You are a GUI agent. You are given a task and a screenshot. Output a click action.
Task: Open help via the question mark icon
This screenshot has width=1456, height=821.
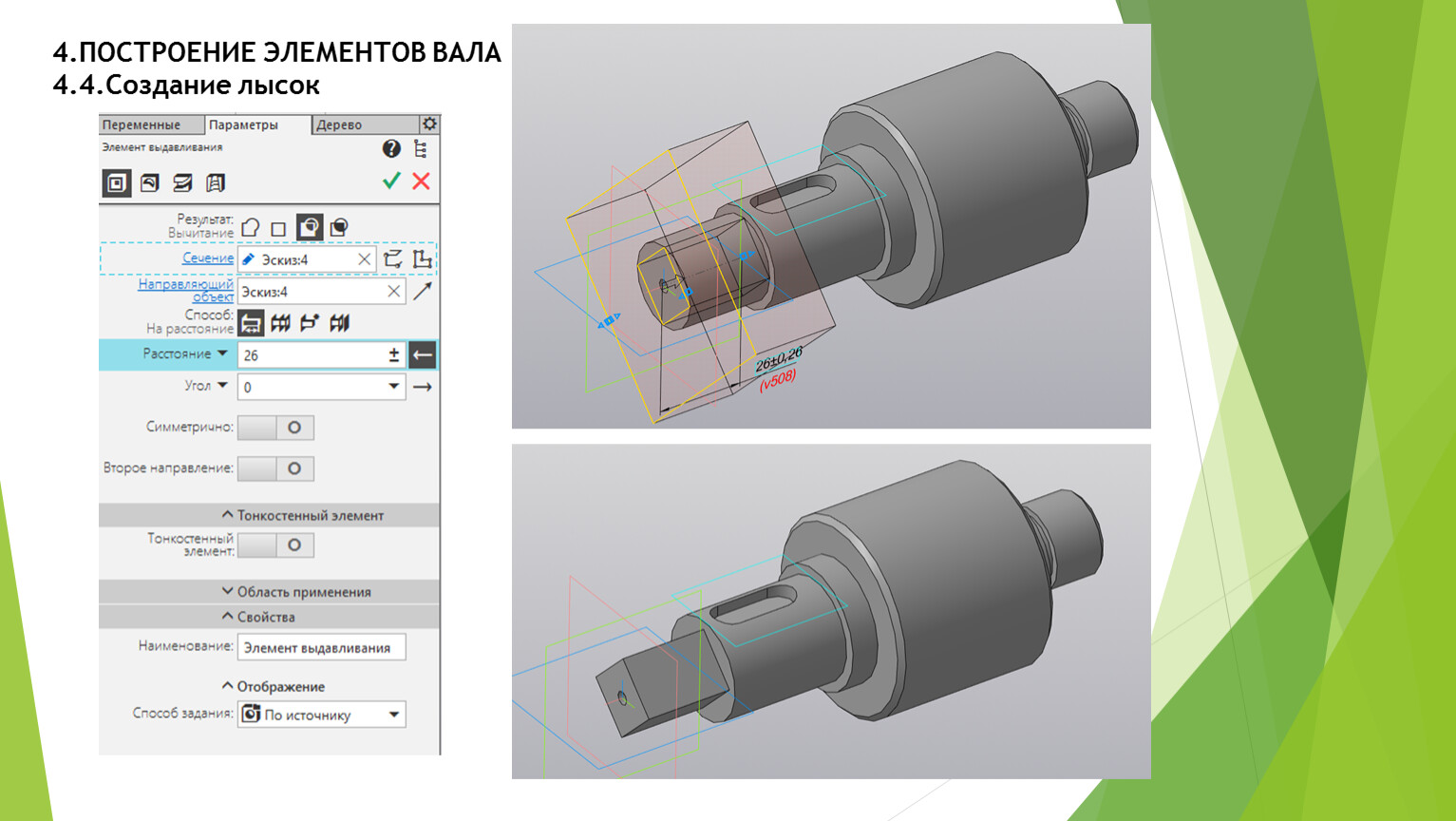pyautogui.click(x=391, y=148)
